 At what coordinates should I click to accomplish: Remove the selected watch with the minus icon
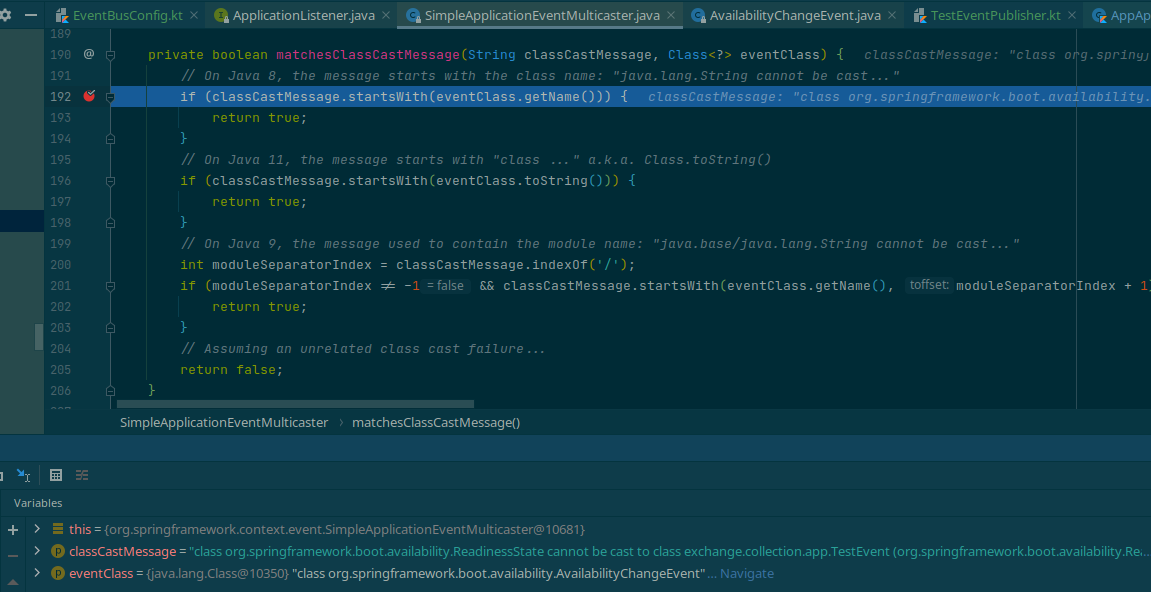12,556
